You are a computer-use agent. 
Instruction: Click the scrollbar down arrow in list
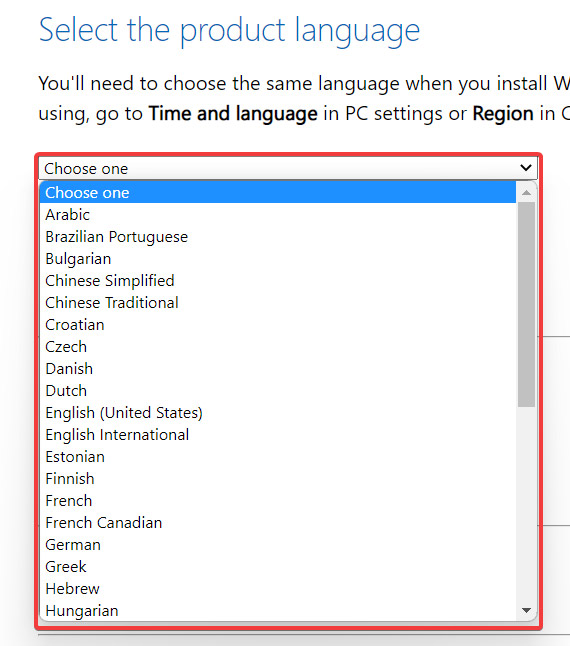526,610
